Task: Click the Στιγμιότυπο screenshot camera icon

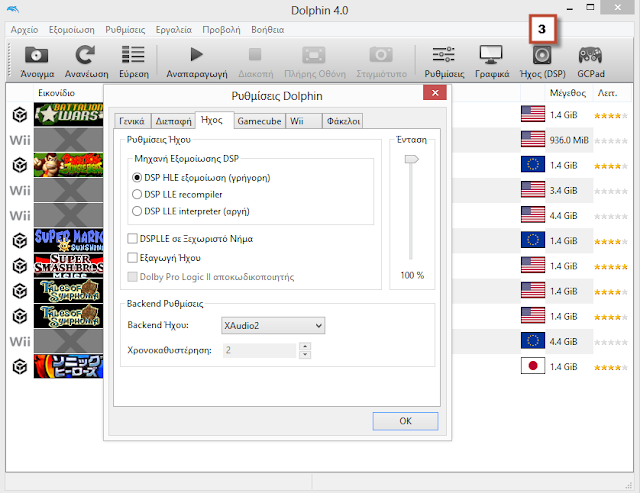Action: click(381, 55)
